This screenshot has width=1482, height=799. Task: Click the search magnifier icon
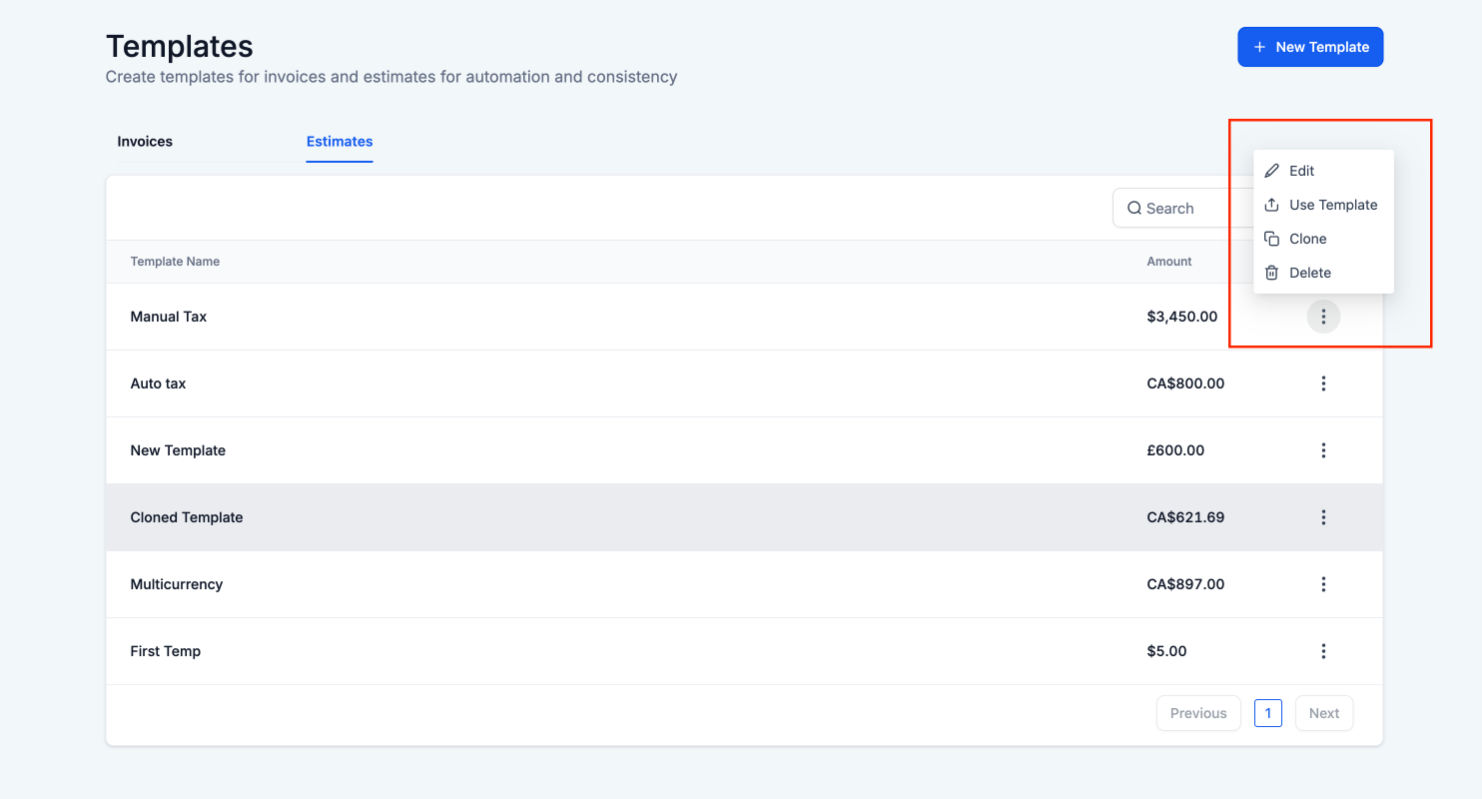click(x=1134, y=208)
